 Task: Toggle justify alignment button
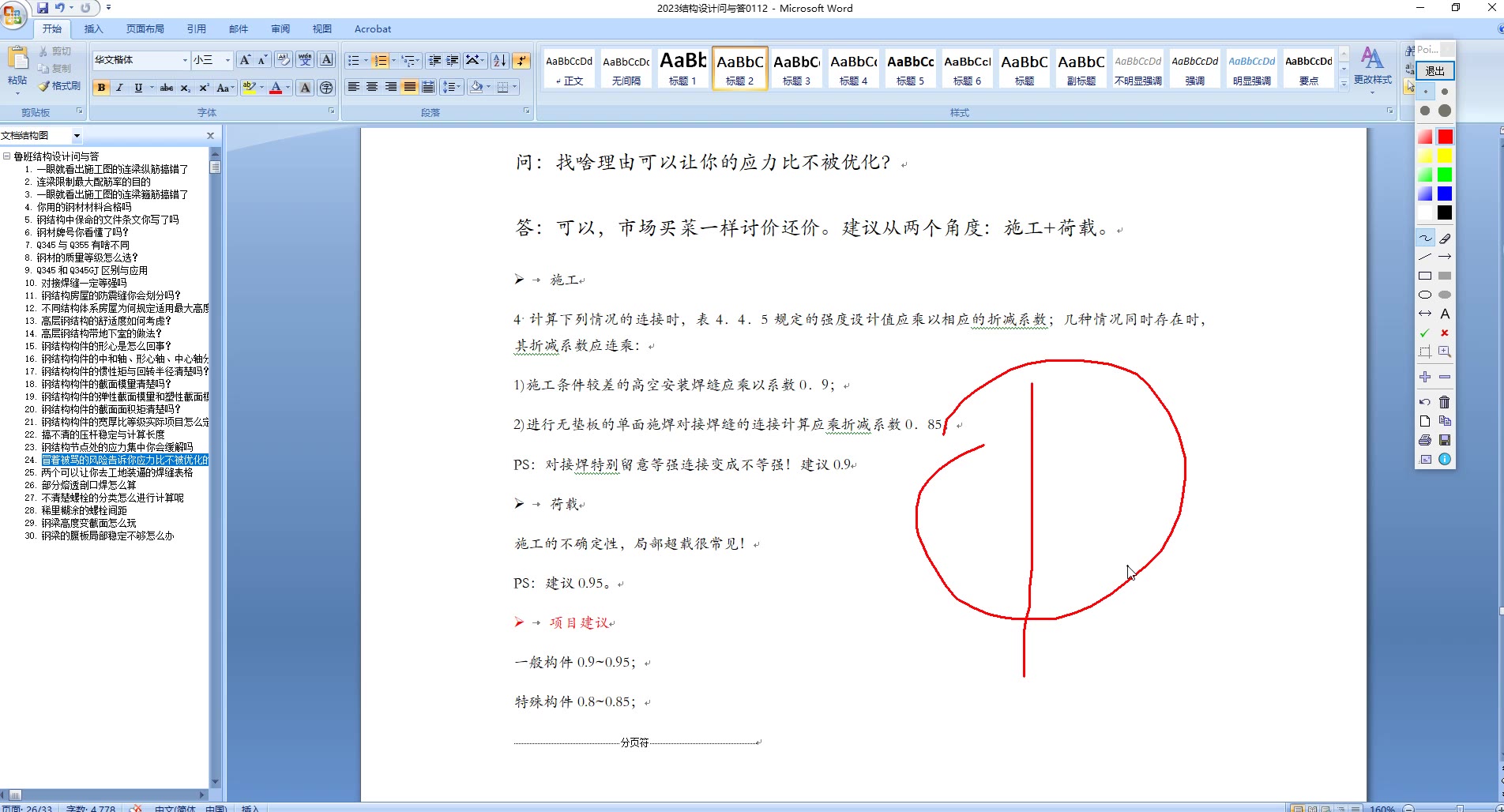(409, 87)
